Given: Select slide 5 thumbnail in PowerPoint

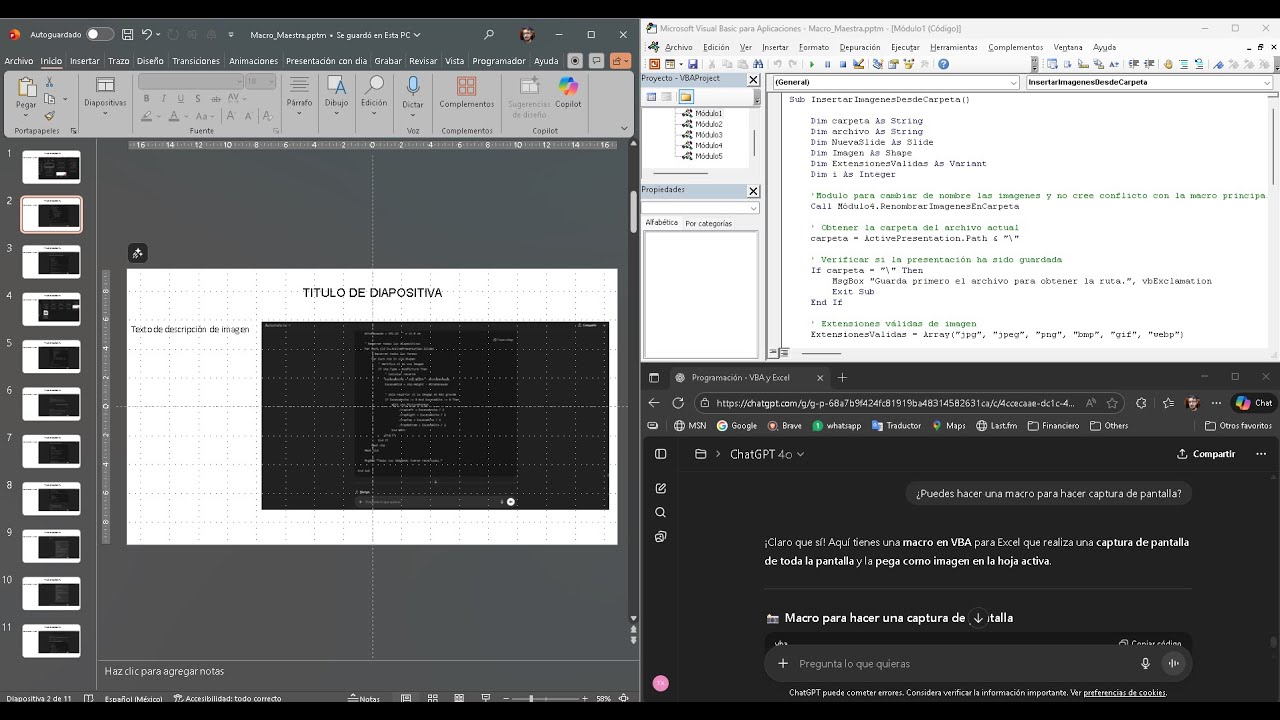Looking at the screenshot, I should point(51,356).
